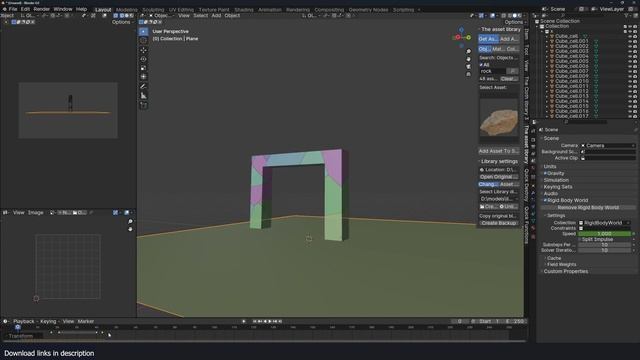Click the red X axis on navigation gizmo
The width and height of the screenshot is (640, 360).
[458, 37]
